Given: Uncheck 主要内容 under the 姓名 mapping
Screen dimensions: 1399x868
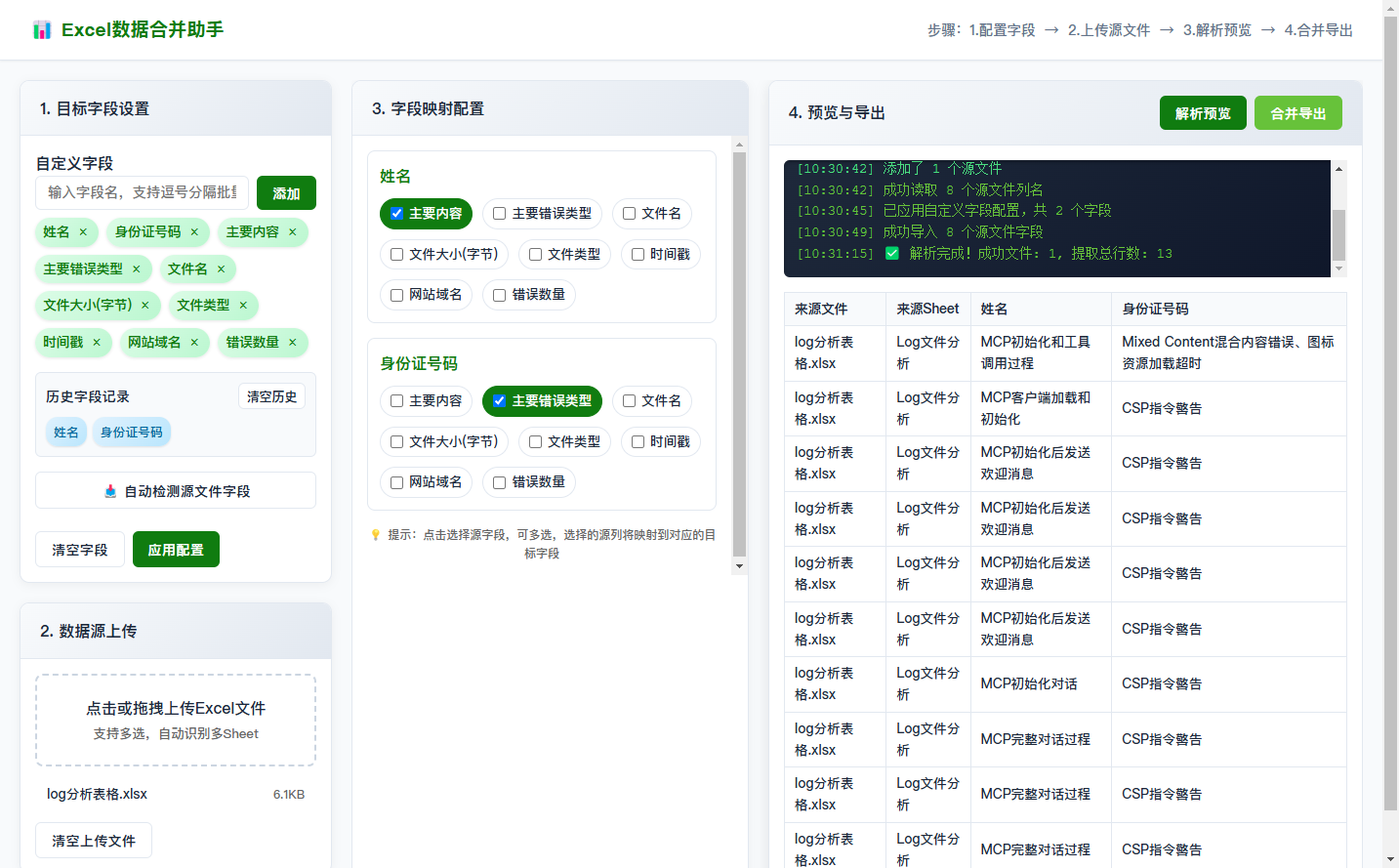Looking at the screenshot, I should point(397,214).
